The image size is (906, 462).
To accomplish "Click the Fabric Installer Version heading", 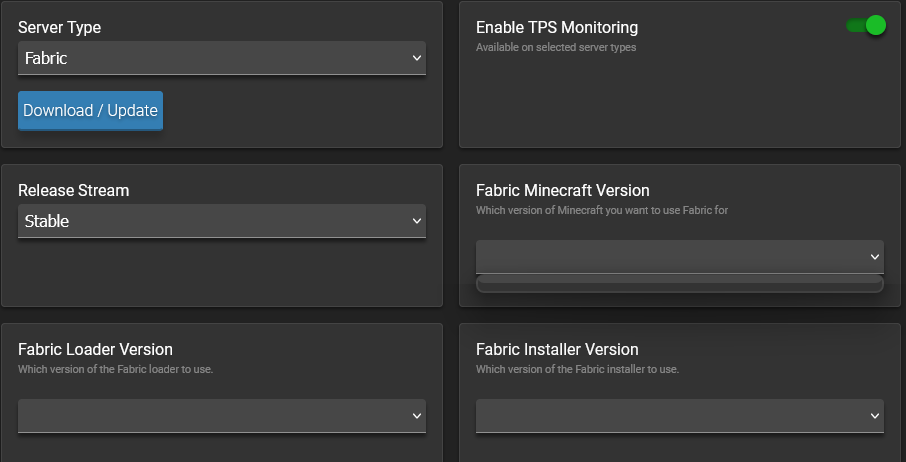I will pos(557,349).
